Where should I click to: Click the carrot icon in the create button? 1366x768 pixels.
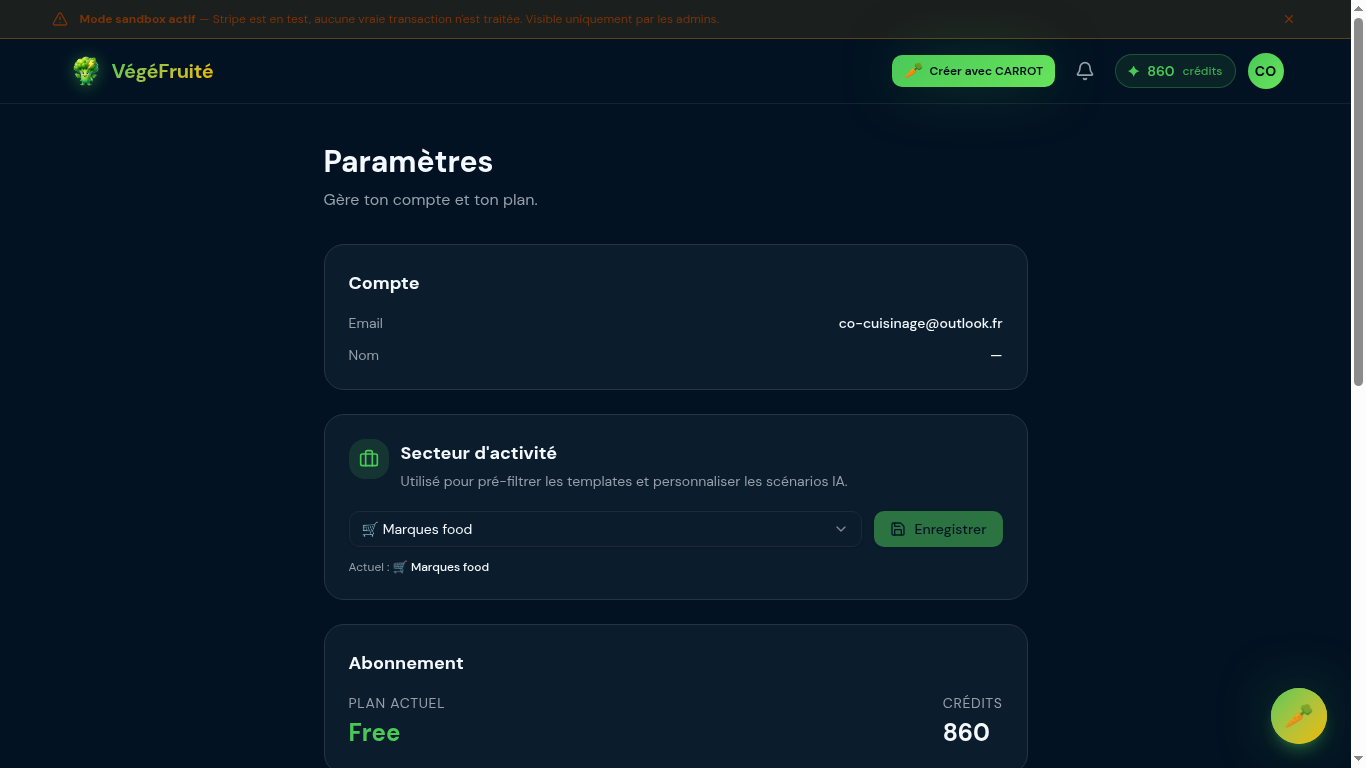click(913, 71)
